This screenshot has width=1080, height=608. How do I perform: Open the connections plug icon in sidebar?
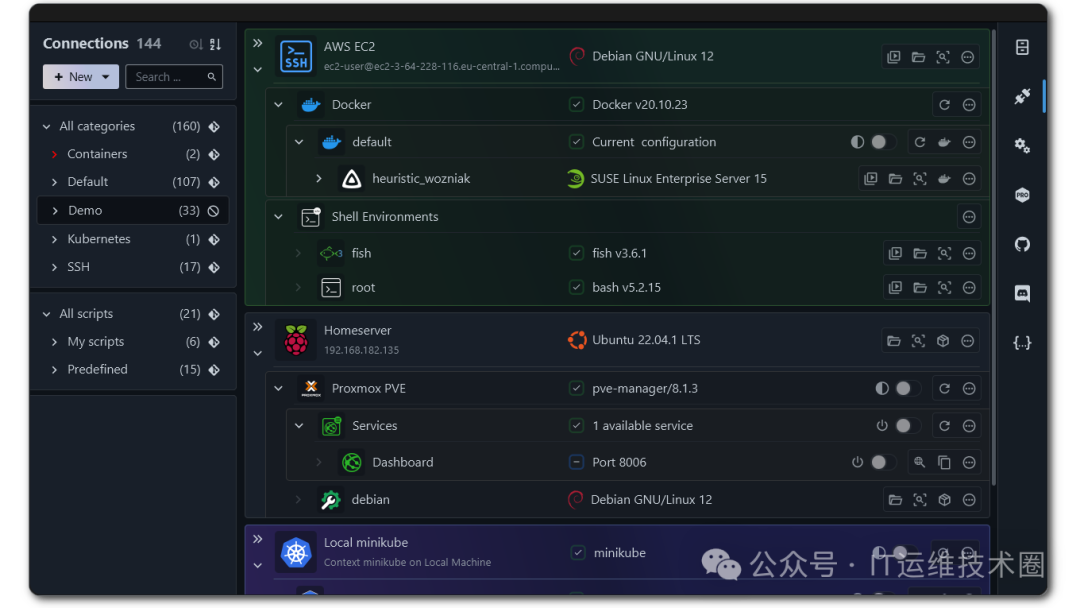(x=1022, y=96)
